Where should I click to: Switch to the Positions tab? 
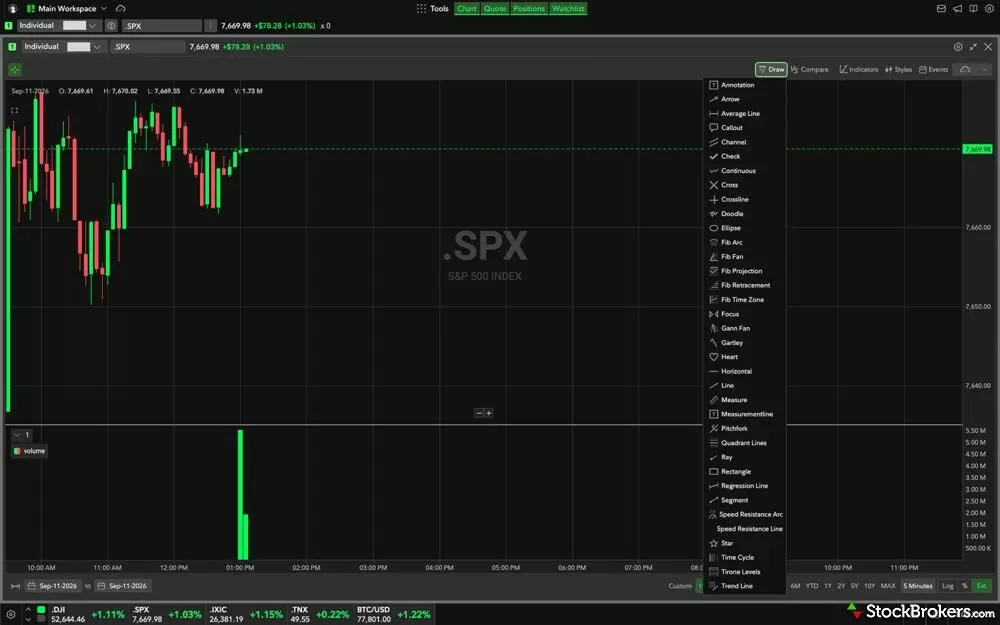tap(529, 9)
